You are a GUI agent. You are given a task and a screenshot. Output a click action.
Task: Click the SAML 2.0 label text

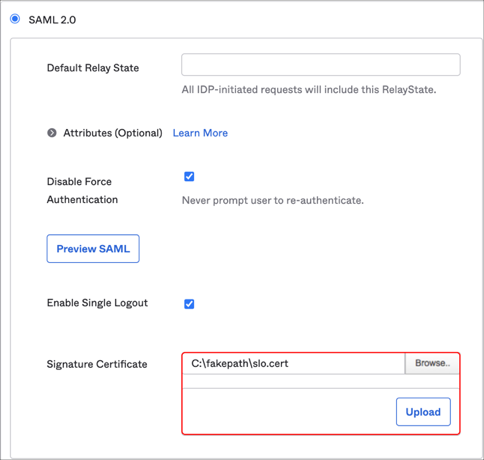click(x=52, y=20)
